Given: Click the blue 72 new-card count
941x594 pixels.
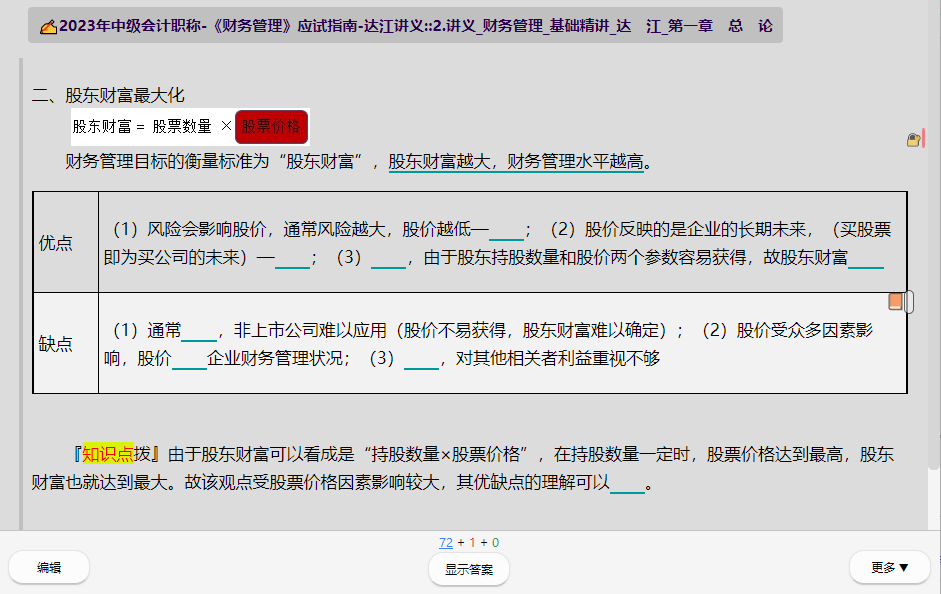Looking at the screenshot, I should coord(446,542).
